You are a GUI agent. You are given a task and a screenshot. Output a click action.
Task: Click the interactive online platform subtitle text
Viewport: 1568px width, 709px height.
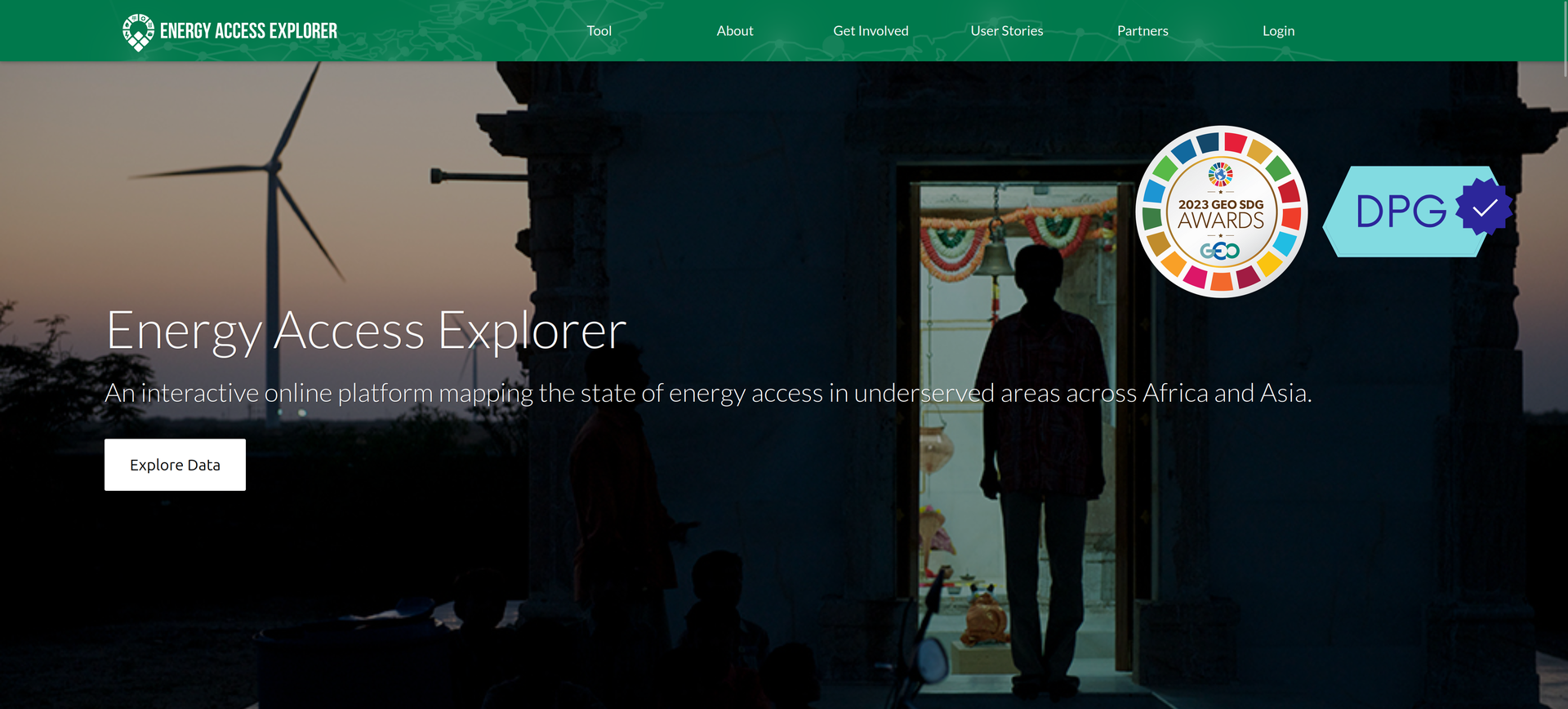pyautogui.click(x=707, y=394)
